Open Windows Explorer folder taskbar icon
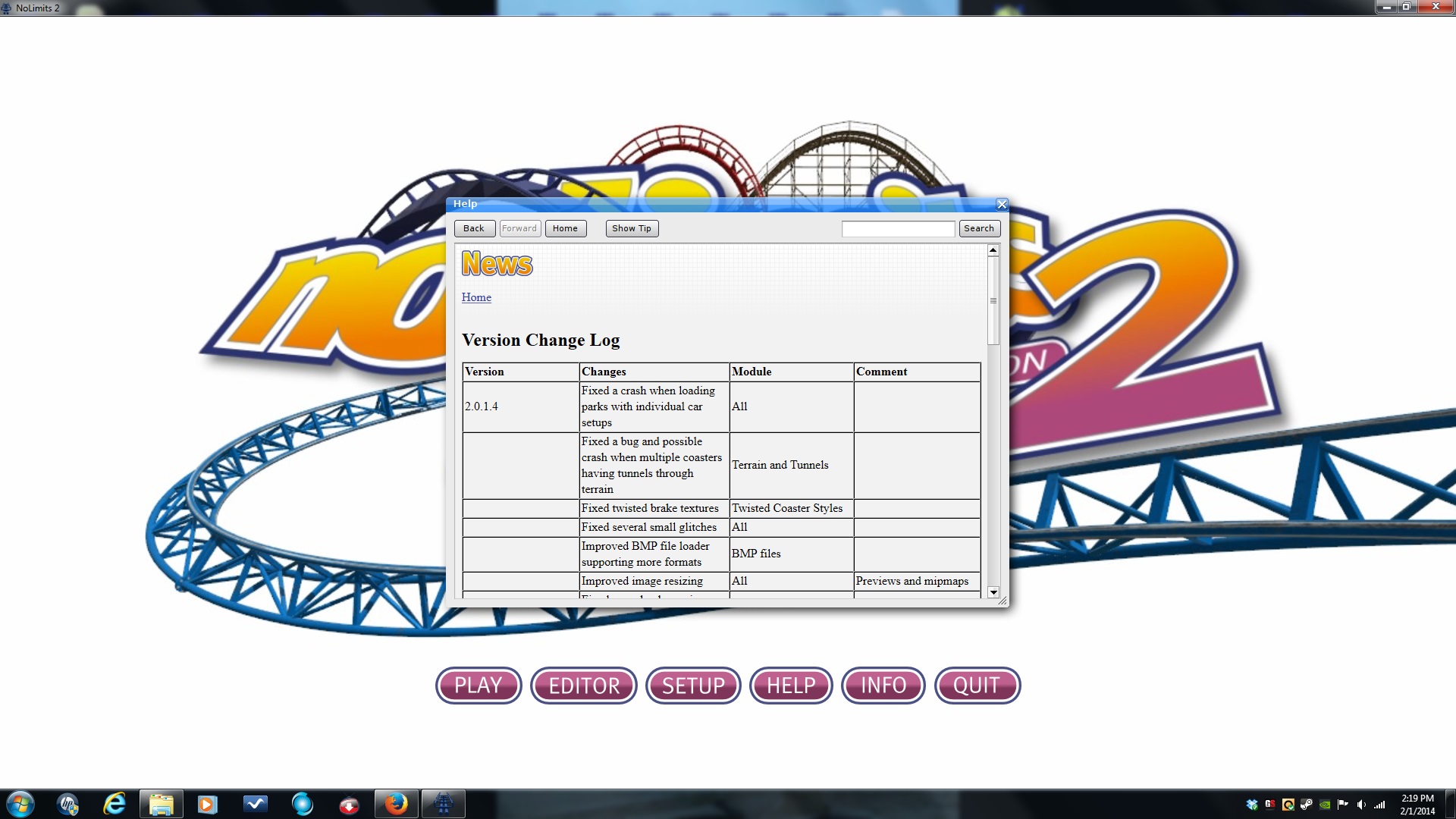Screen dimensions: 1456x819 [162, 804]
